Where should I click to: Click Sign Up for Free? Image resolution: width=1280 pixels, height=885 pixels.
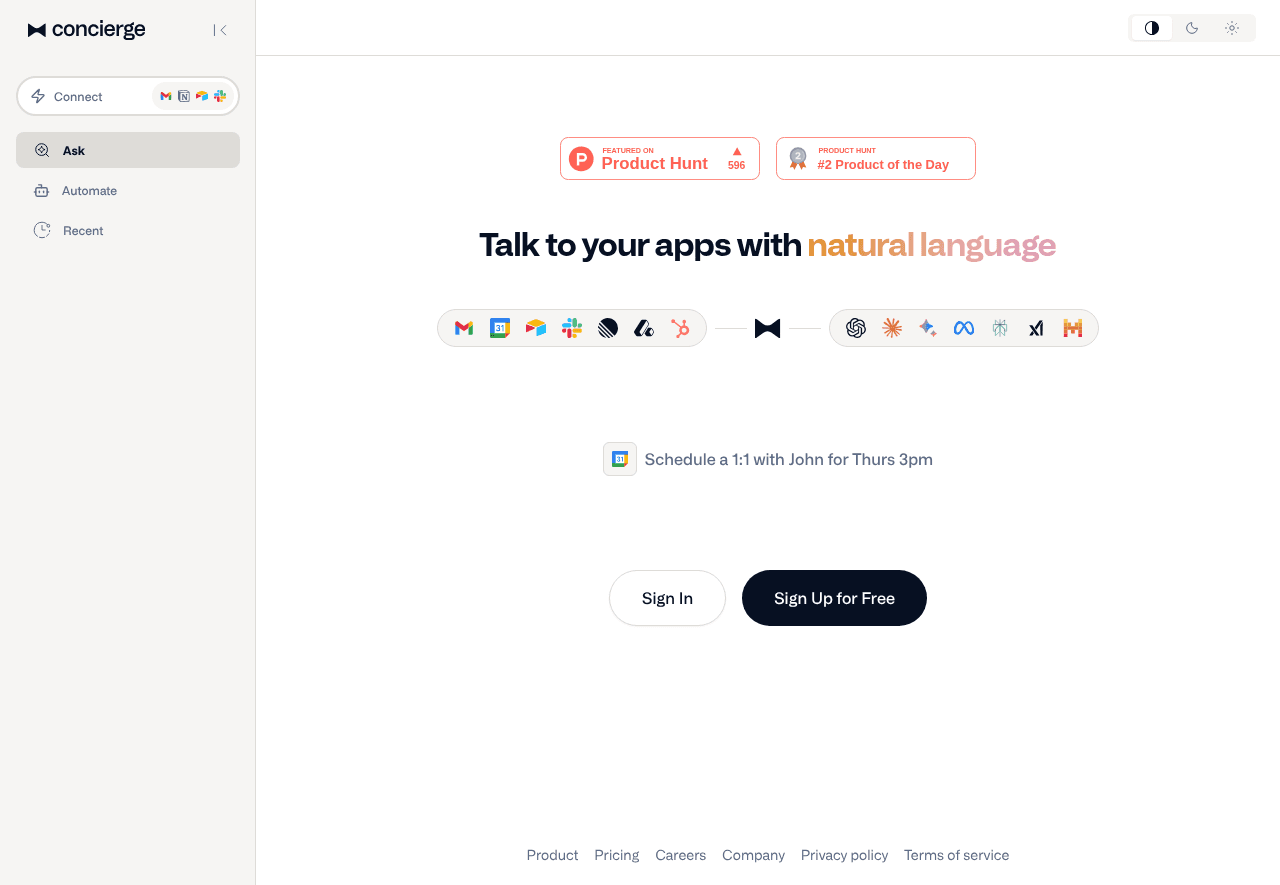(834, 598)
